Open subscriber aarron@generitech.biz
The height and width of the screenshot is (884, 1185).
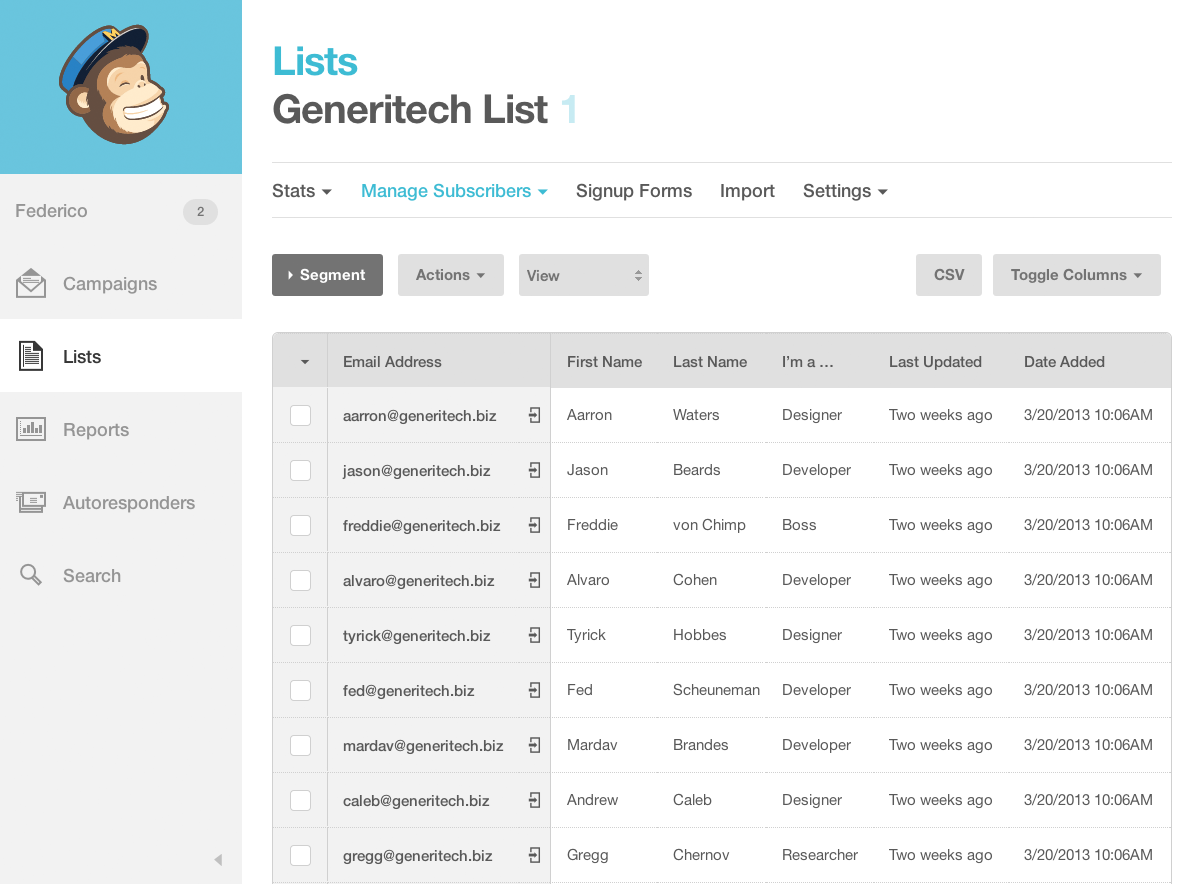[419, 416]
